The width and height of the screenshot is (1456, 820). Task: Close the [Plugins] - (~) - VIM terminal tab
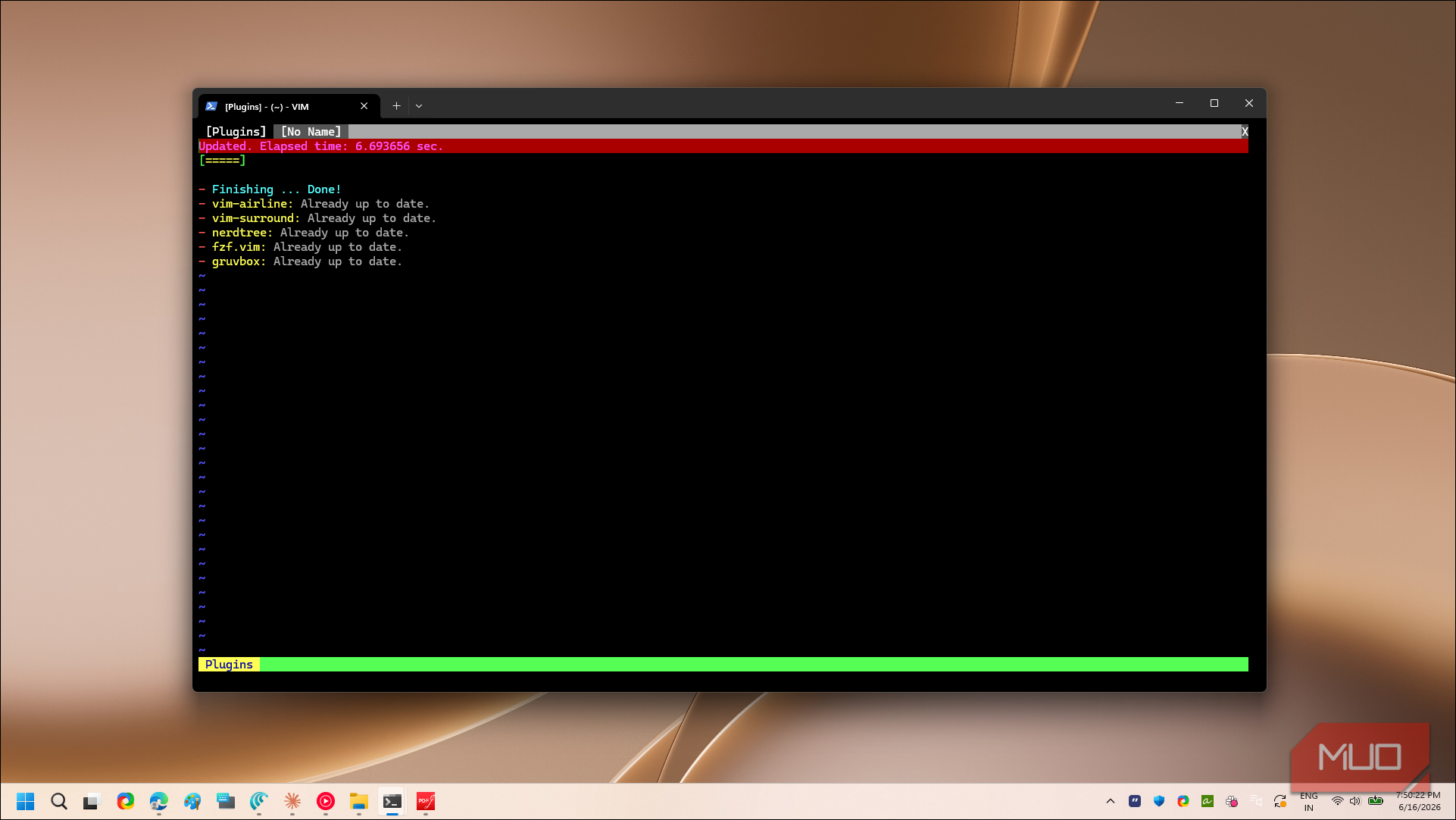tap(364, 106)
